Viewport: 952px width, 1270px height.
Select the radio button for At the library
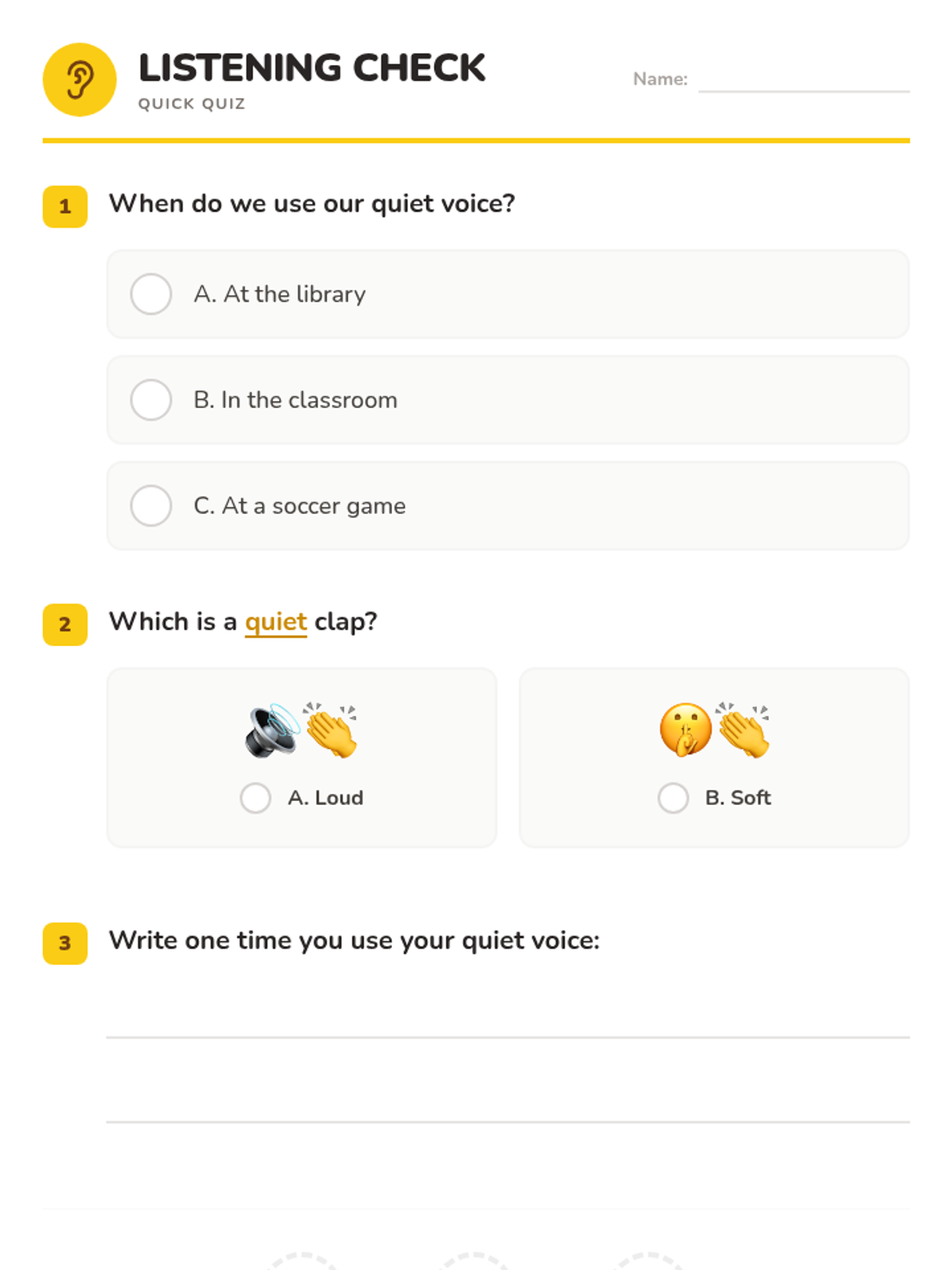[x=151, y=294]
